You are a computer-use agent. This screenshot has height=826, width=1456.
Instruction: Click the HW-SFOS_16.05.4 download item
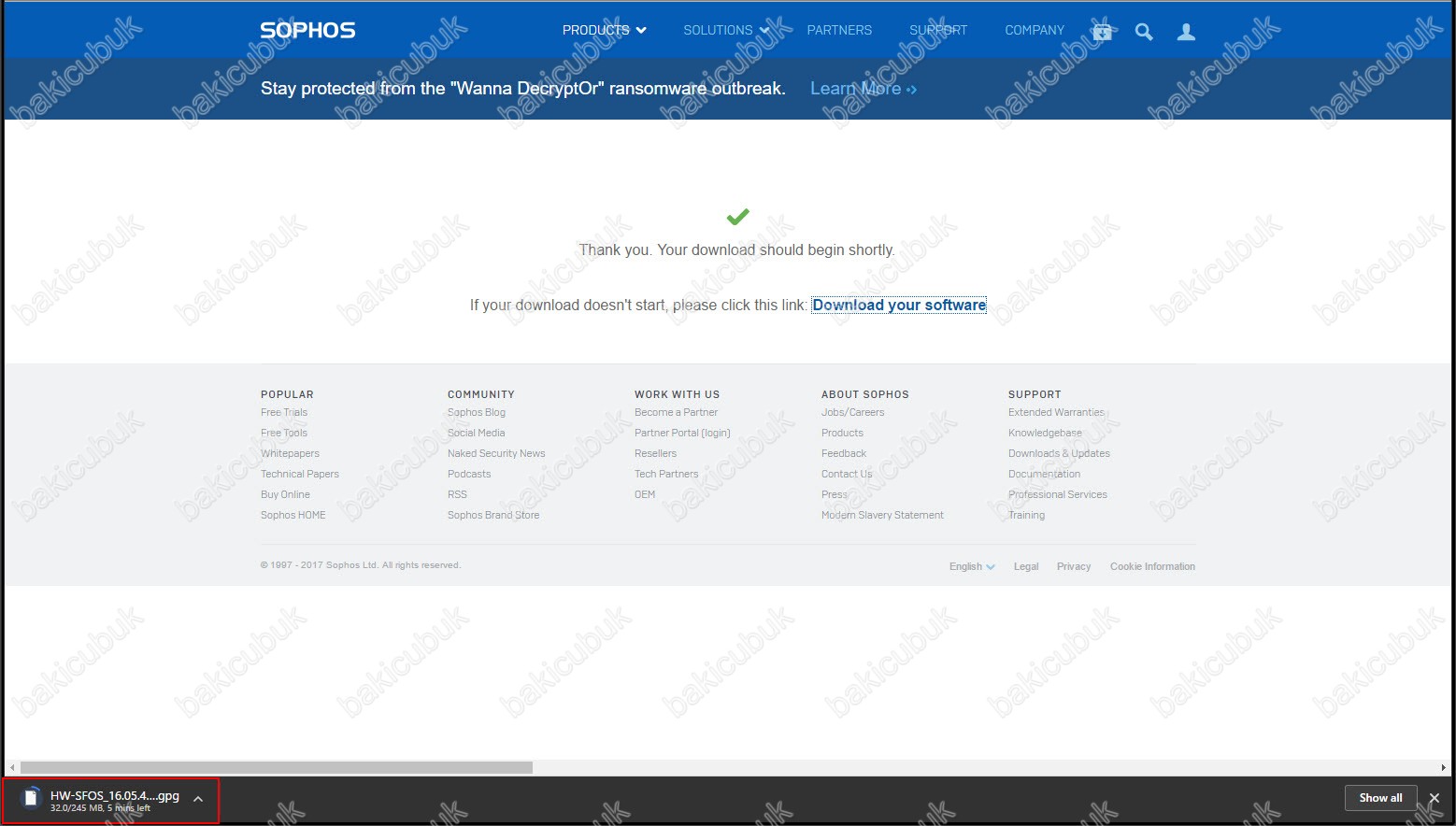pyautogui.click(x=111, y=800)
